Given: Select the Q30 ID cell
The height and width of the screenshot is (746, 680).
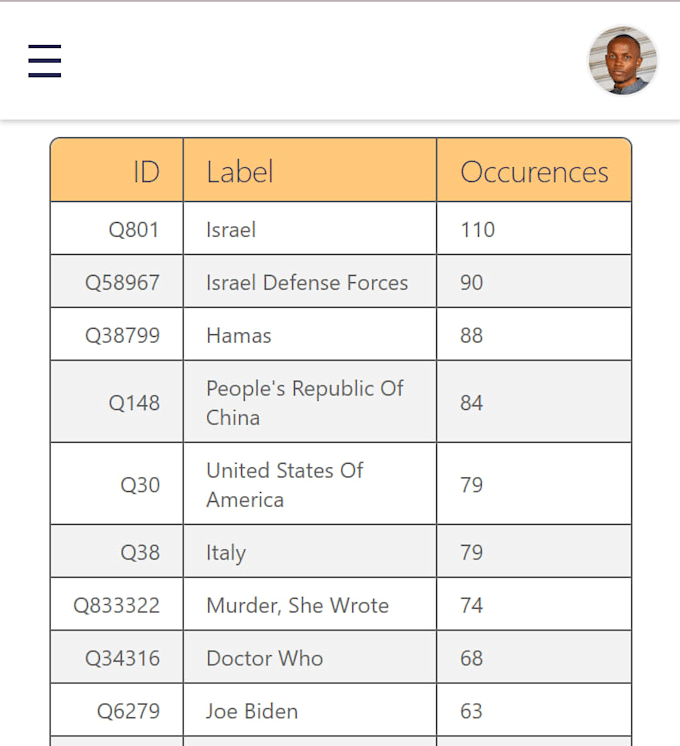Looking at the screenshot, I should point(117,484).
